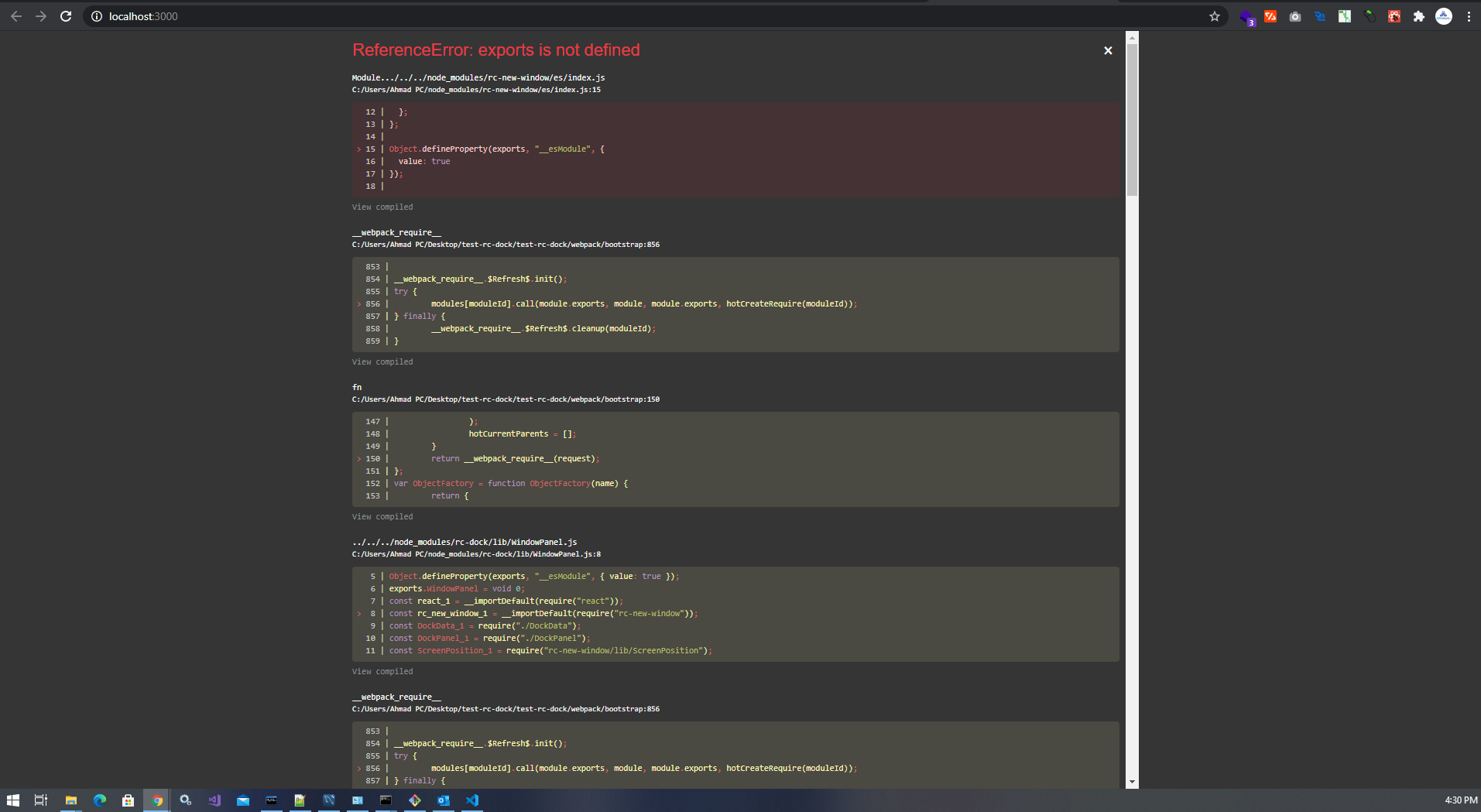Dismiss the error overlay with the X
The image size is (1481, 812).
1107,50
